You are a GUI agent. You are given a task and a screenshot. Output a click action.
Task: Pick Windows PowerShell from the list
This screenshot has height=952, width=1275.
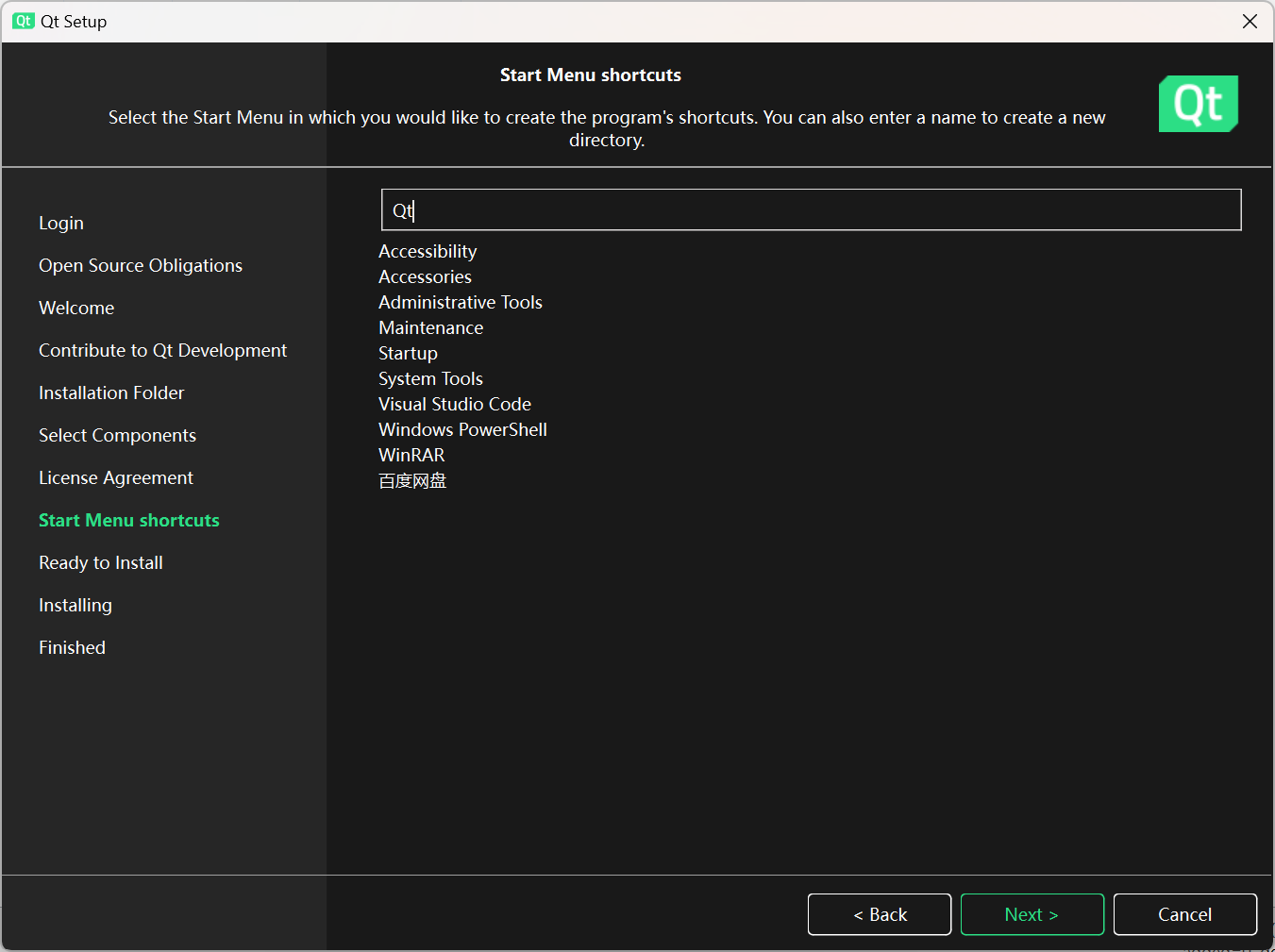[x=462, y=429]
